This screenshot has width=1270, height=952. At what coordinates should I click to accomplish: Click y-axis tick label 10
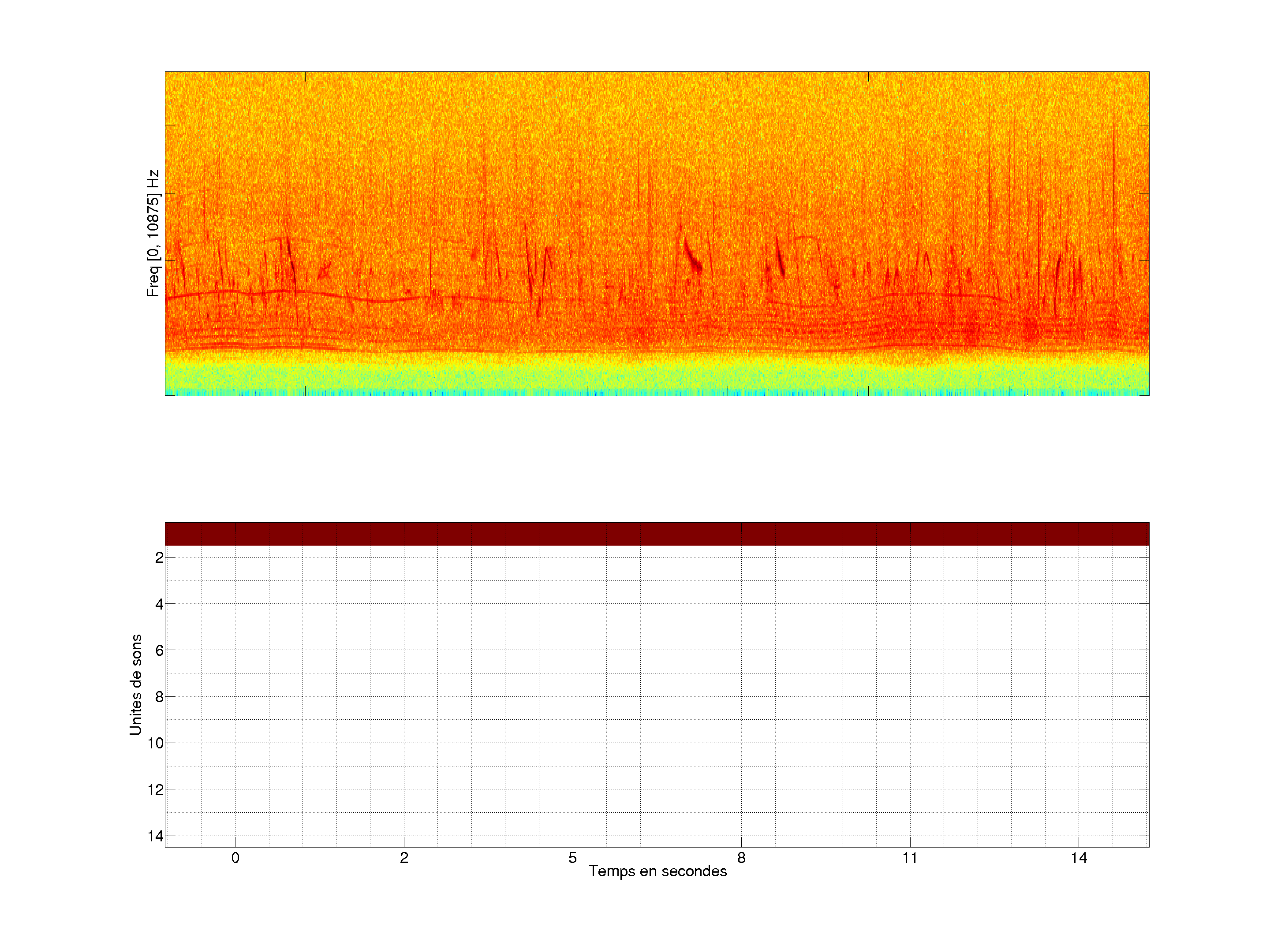(x=156, y=744)
